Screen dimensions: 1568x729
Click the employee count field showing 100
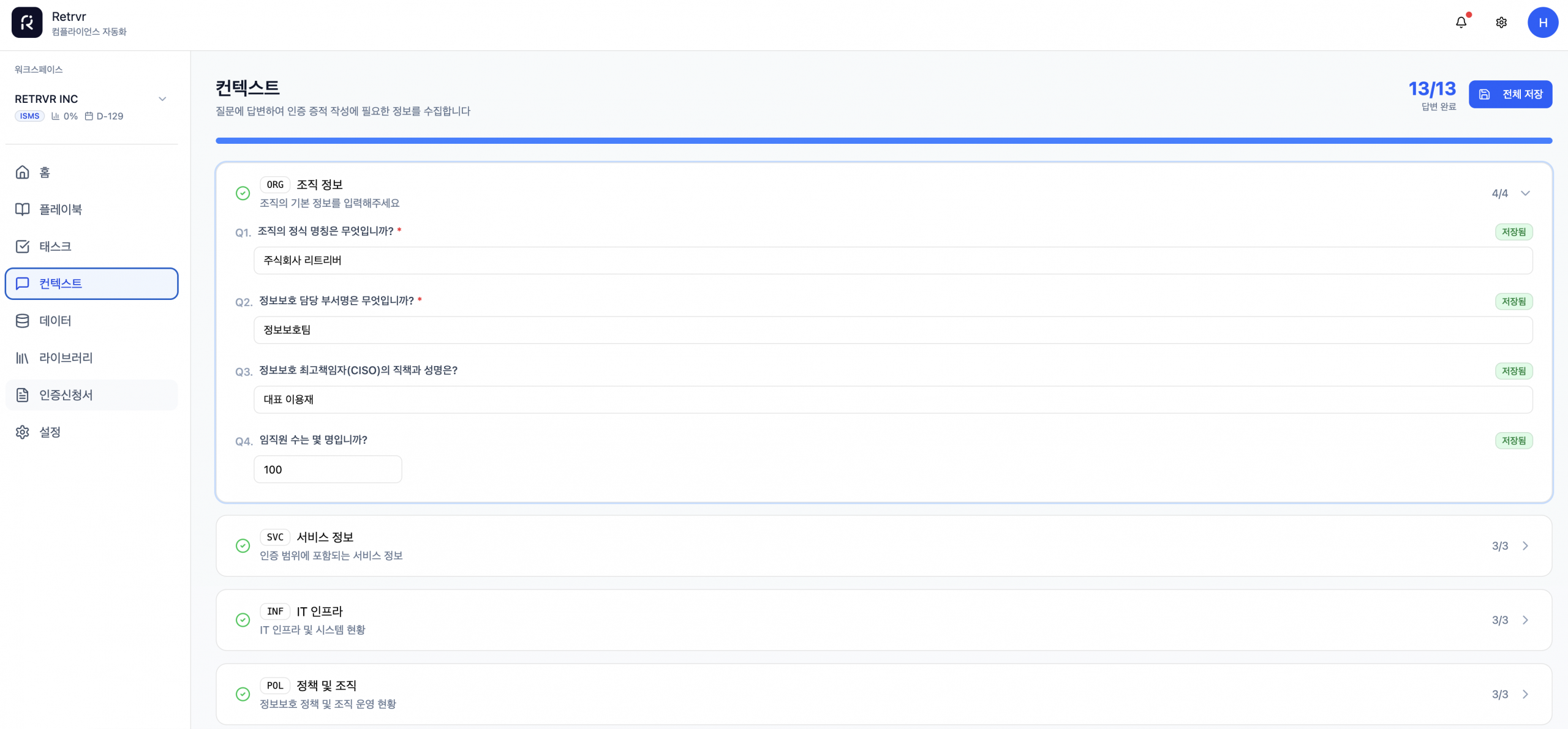coord(328,469)
